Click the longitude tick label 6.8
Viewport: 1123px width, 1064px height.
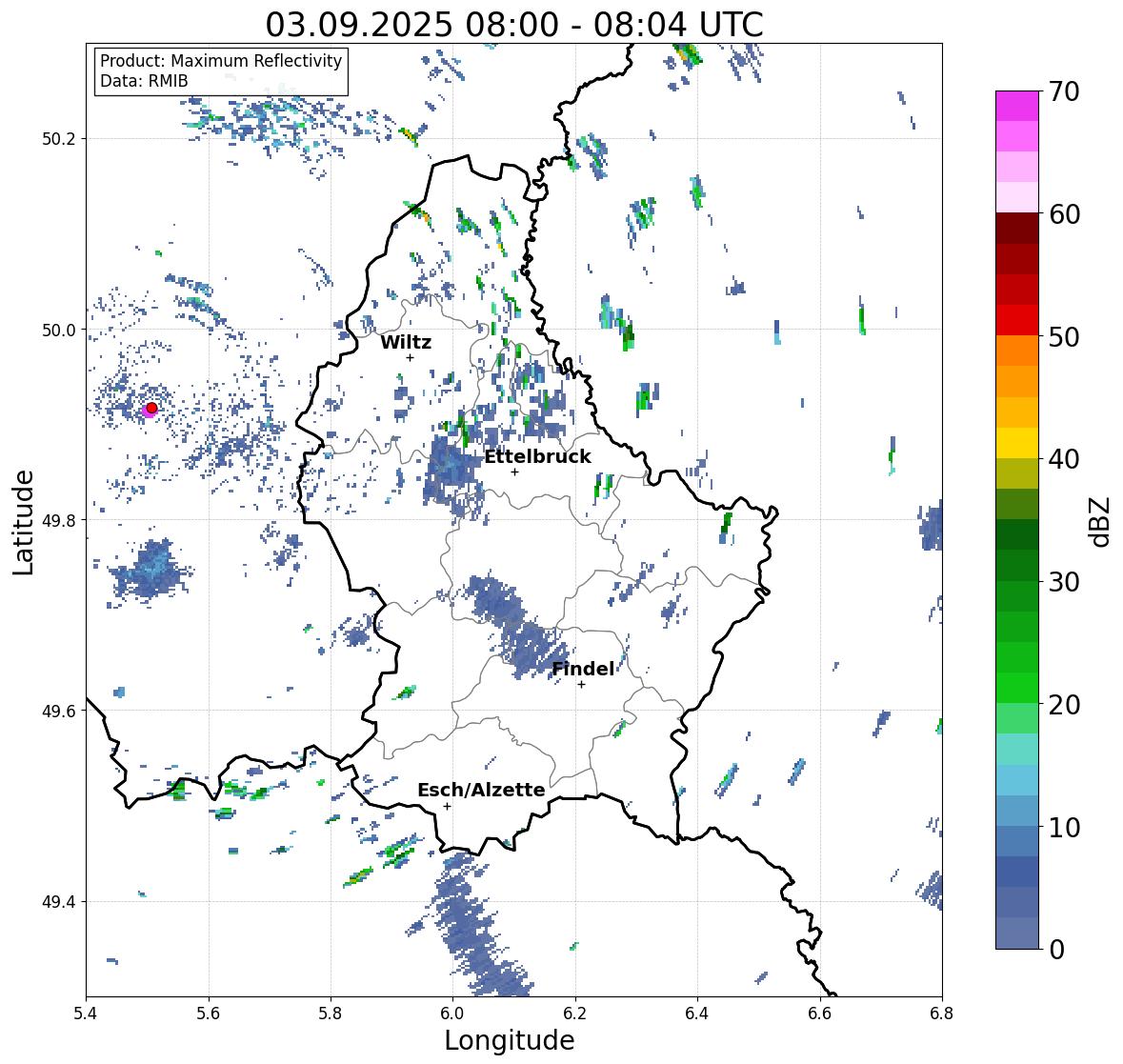(942, 1014)
